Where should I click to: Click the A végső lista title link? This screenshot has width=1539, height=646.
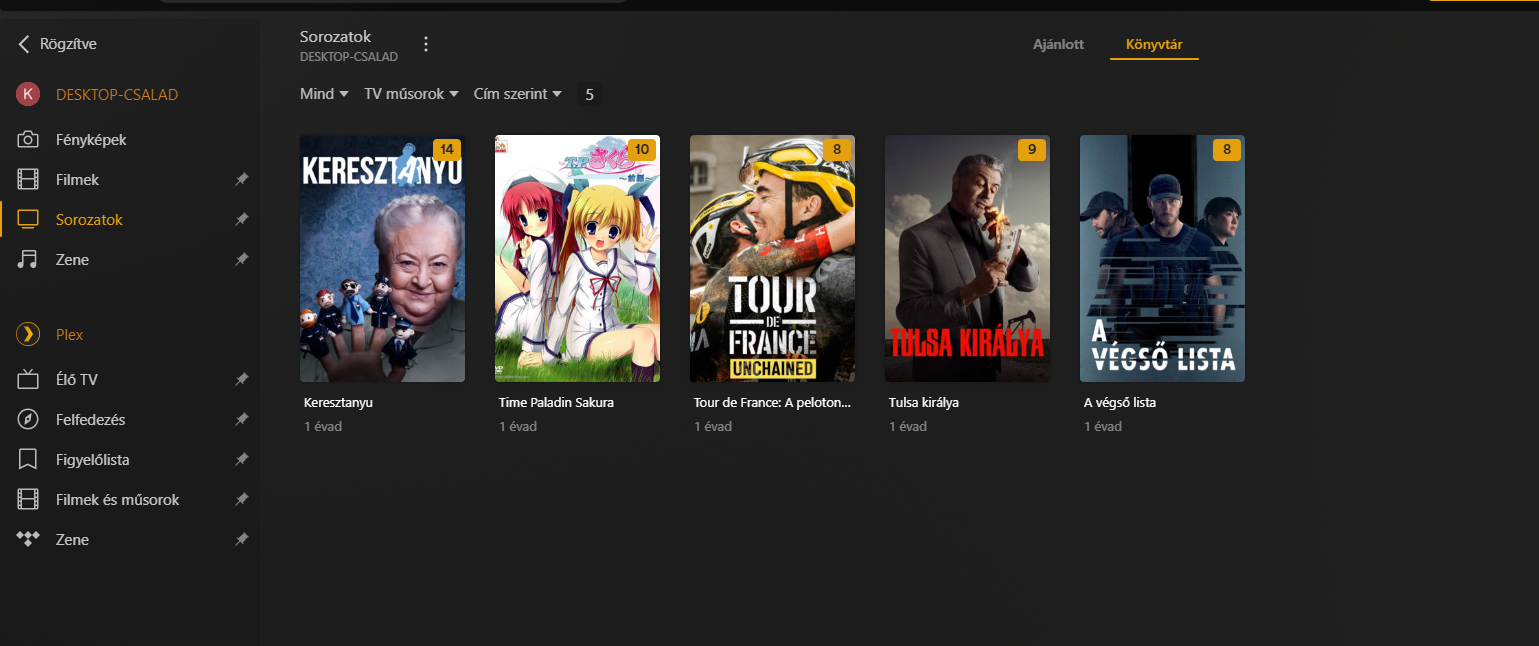pos(1120,403)
